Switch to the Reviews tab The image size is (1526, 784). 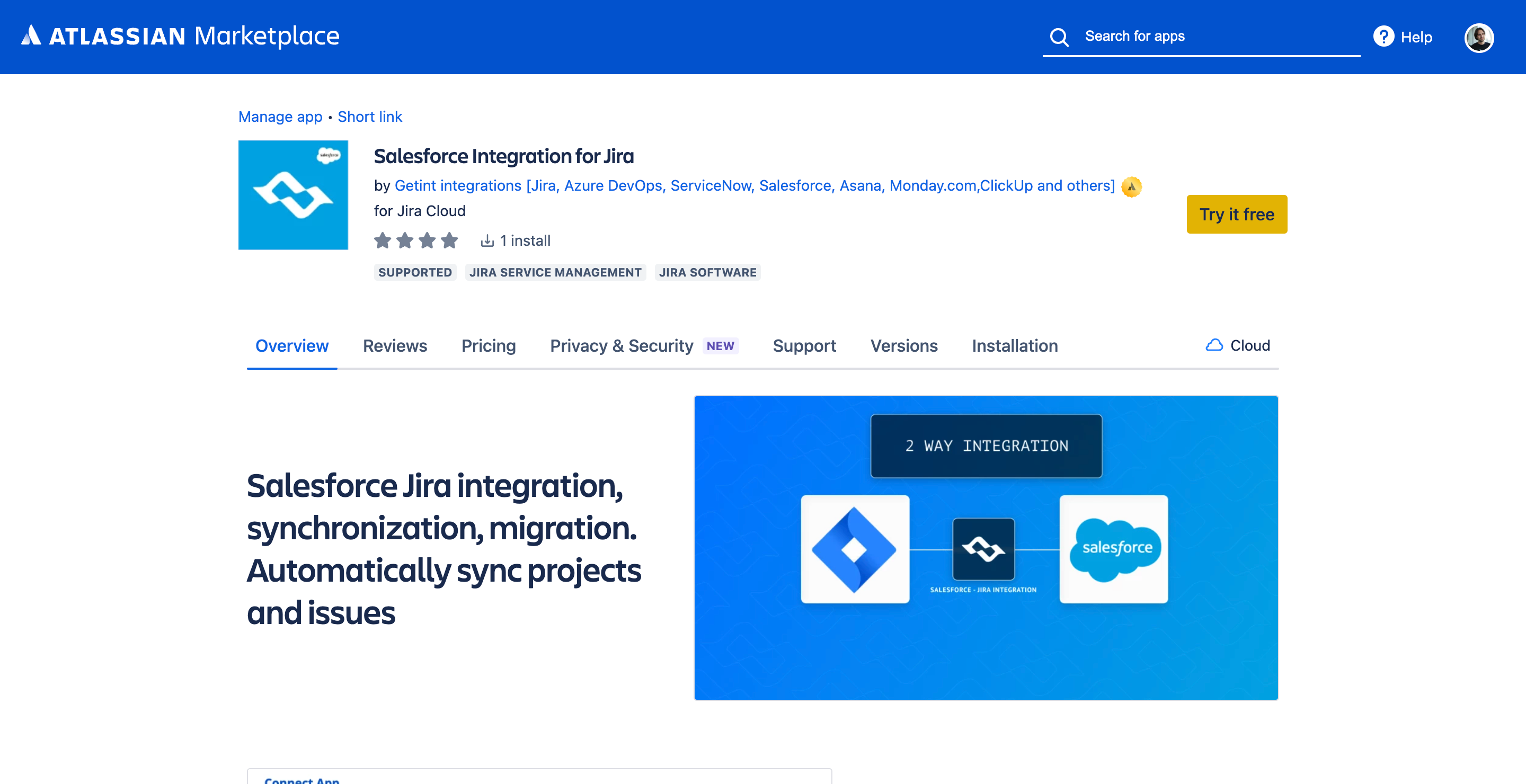point(395,346)
